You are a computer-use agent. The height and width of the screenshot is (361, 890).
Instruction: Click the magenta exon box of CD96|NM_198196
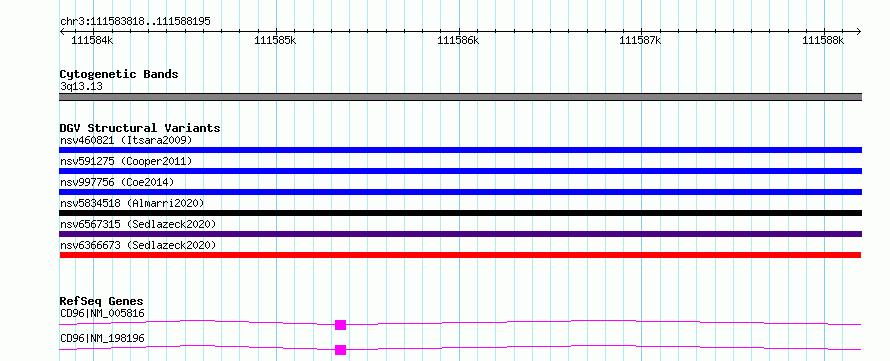coord(341,350)
